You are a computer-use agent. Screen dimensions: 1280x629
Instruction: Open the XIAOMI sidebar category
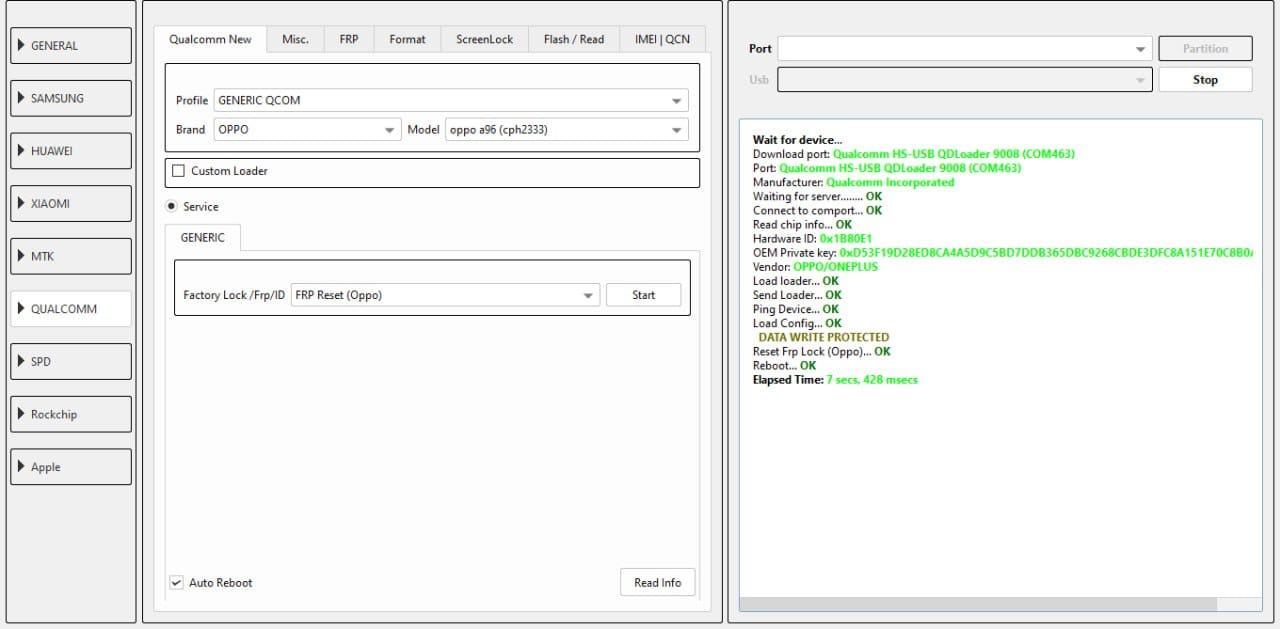(70, 204)
